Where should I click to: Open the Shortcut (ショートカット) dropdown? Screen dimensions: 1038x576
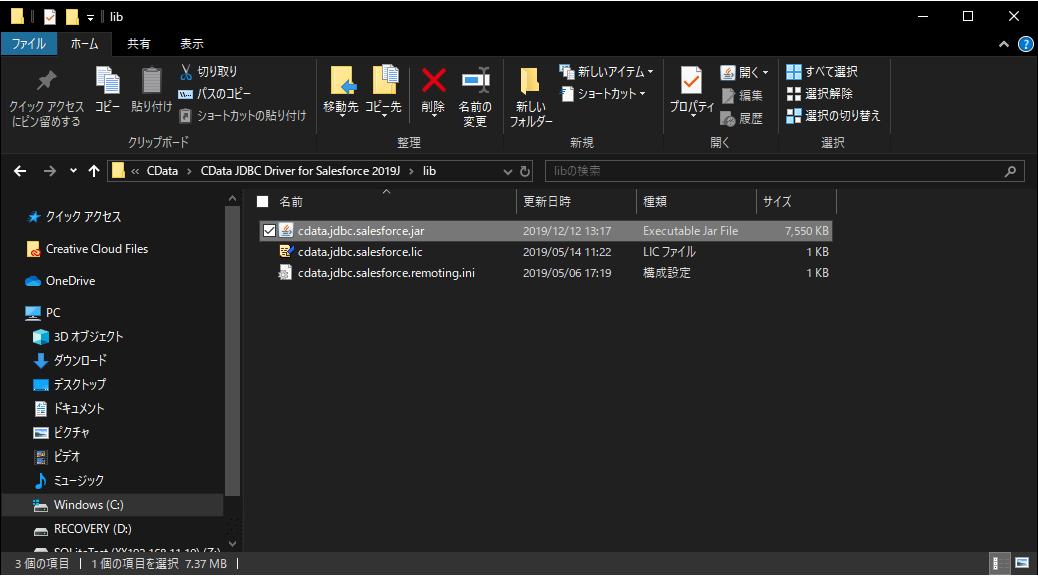(602, 93)
